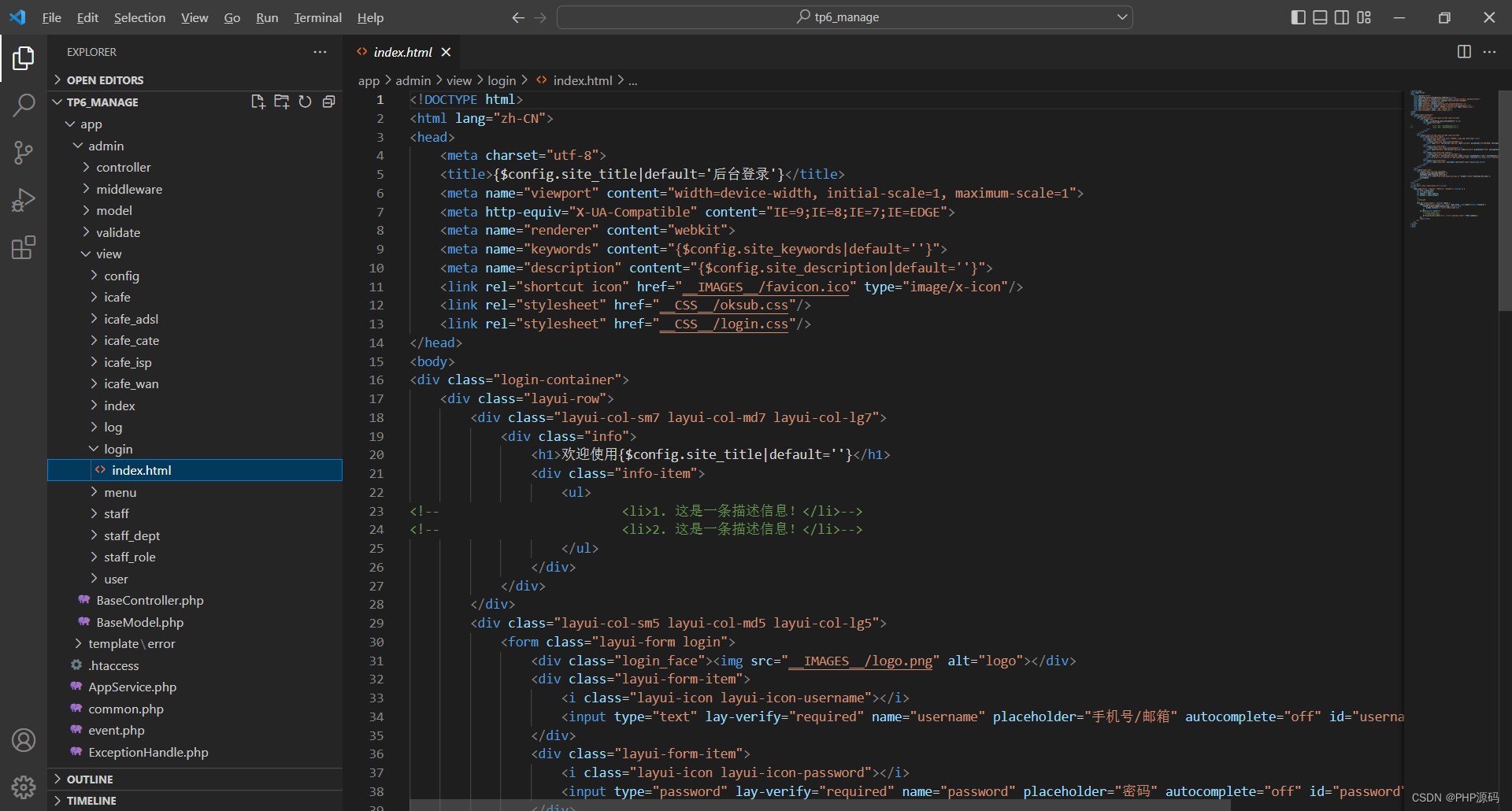The width and height of the screenshot is (1512, 811).
Task: Click 'index.html' in the breadcrumb
Action: (x=582, y=80)
